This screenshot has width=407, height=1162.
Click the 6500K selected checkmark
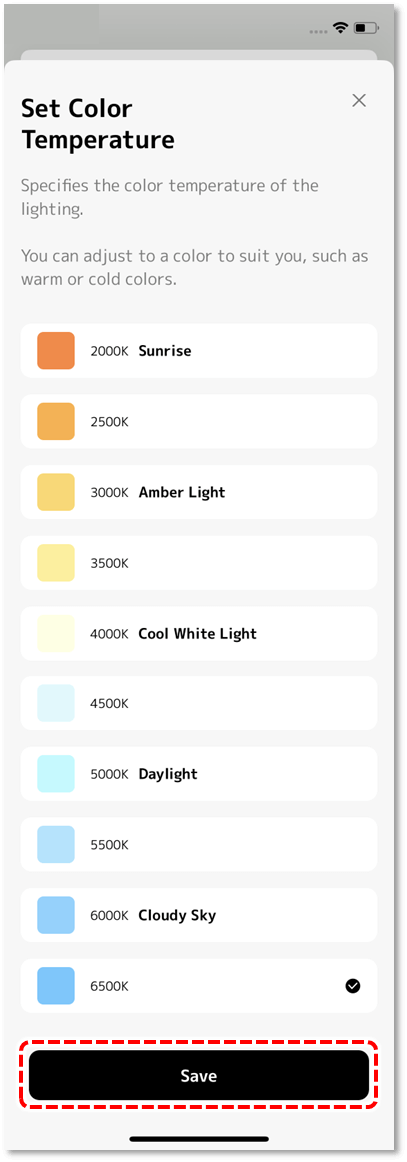[353, 986]
